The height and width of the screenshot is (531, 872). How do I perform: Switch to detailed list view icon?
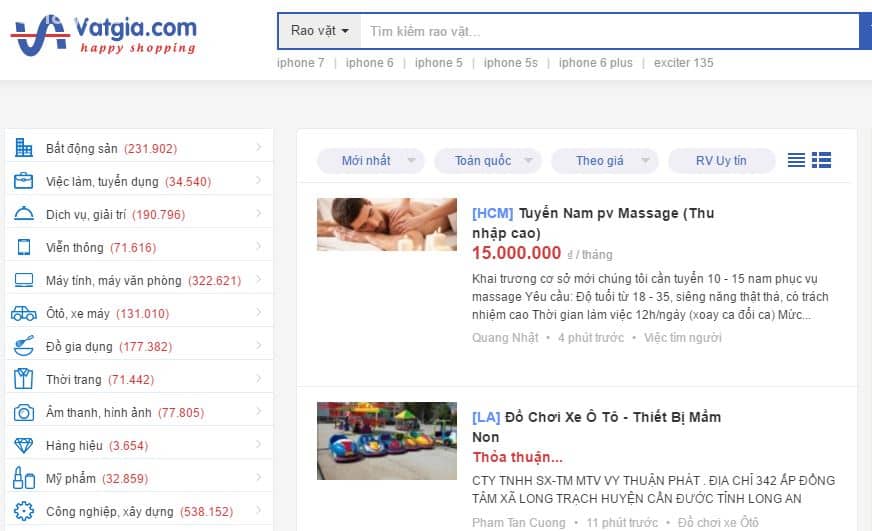pyautogui.click(x=821, y=160)
